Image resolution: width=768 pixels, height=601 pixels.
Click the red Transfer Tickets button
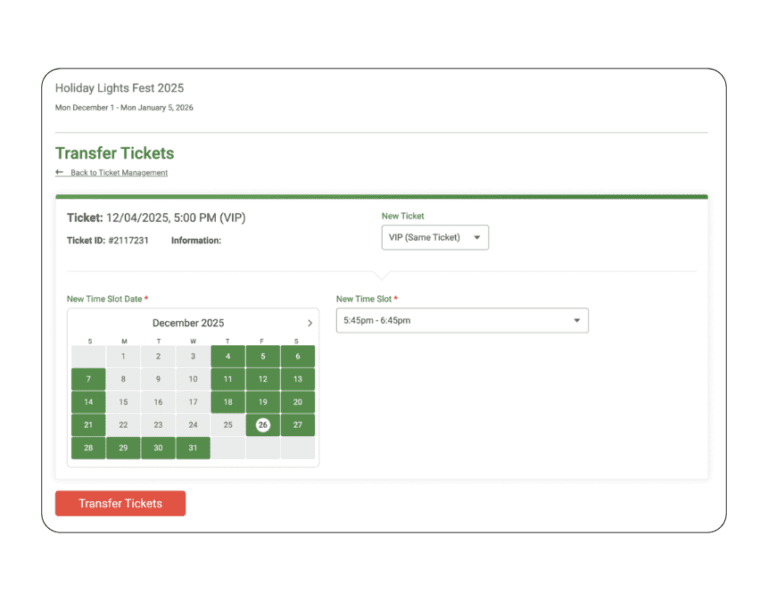(x=120, y=503)
